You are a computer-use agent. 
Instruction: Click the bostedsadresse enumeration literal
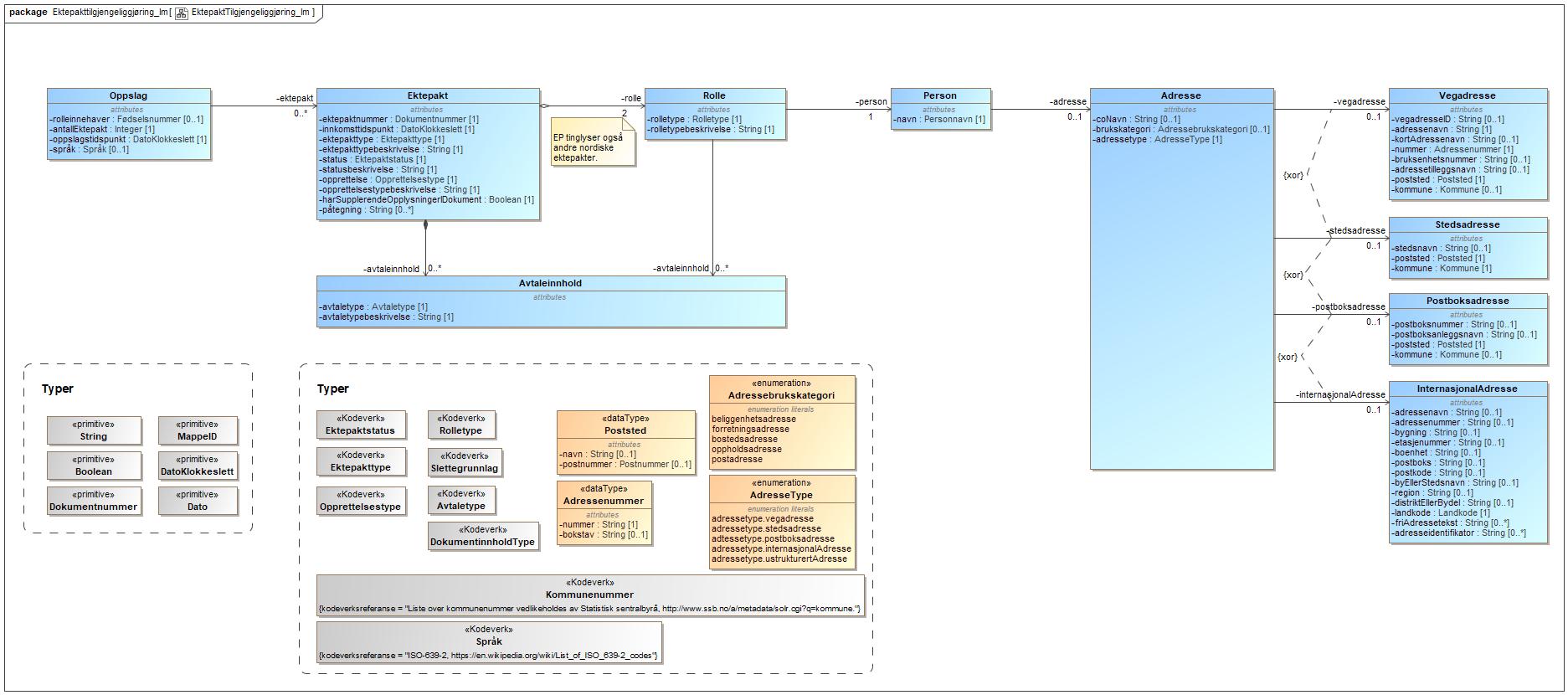[745, 439]
